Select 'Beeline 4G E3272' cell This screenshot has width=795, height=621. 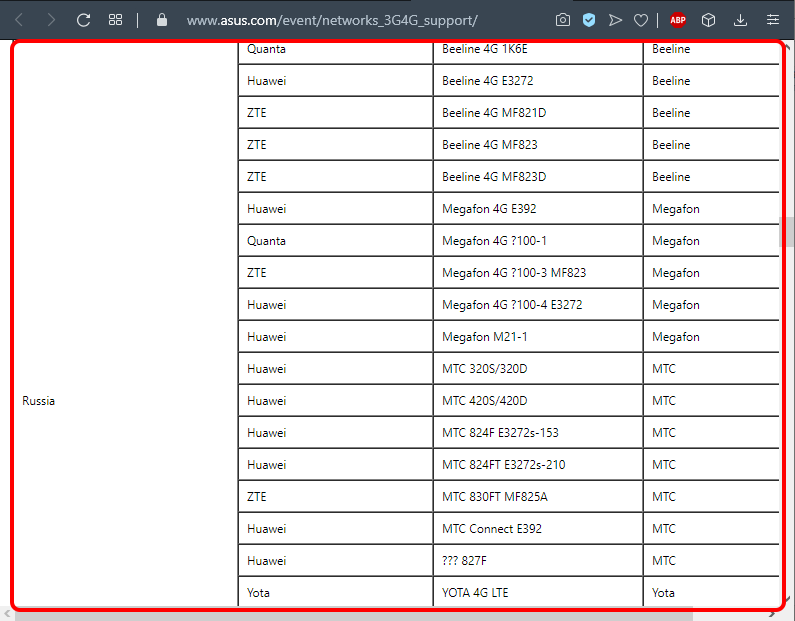(538, 81)
